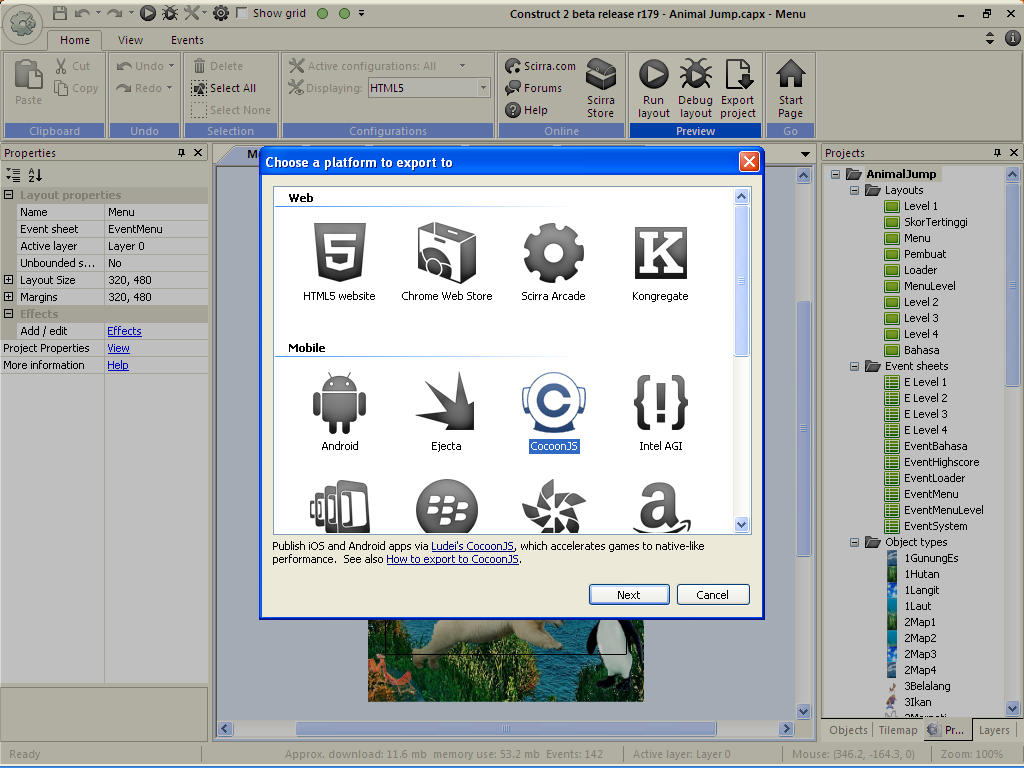Click Next in export dialog
Screen dimensions: 1024x768
(629, 594)
